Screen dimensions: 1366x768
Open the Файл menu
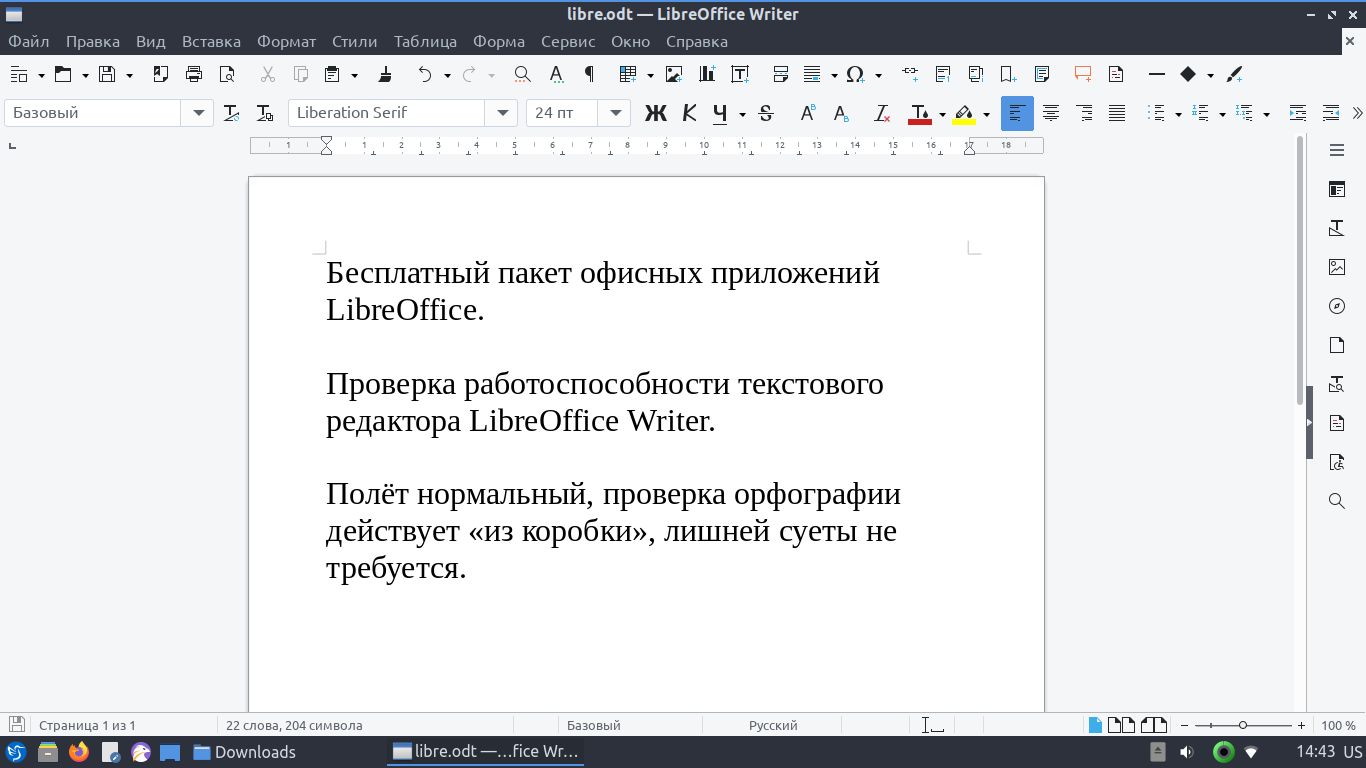[x=29, y=41]
